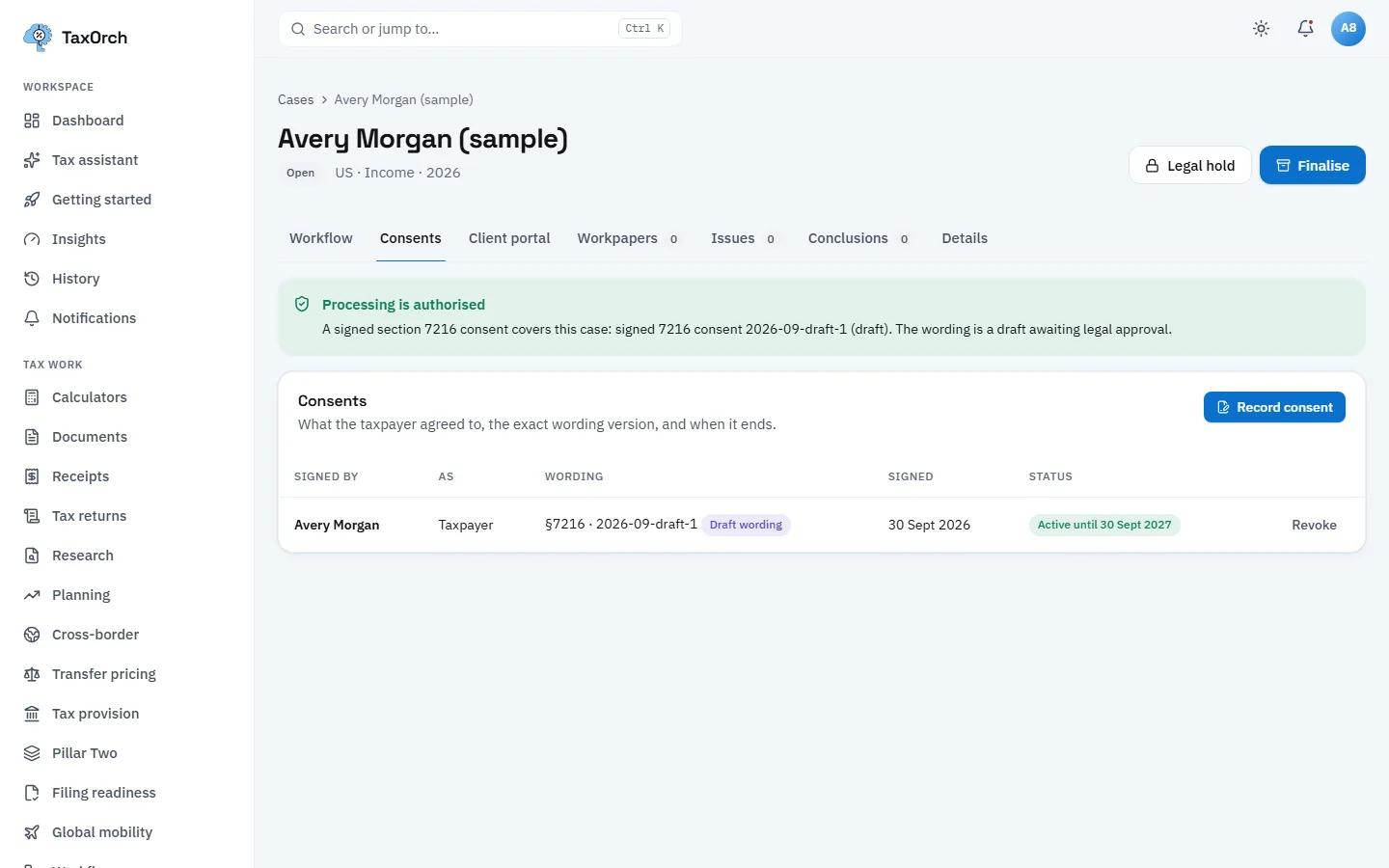
Task: Switch to the Details tab
Action: coord(965,238)
